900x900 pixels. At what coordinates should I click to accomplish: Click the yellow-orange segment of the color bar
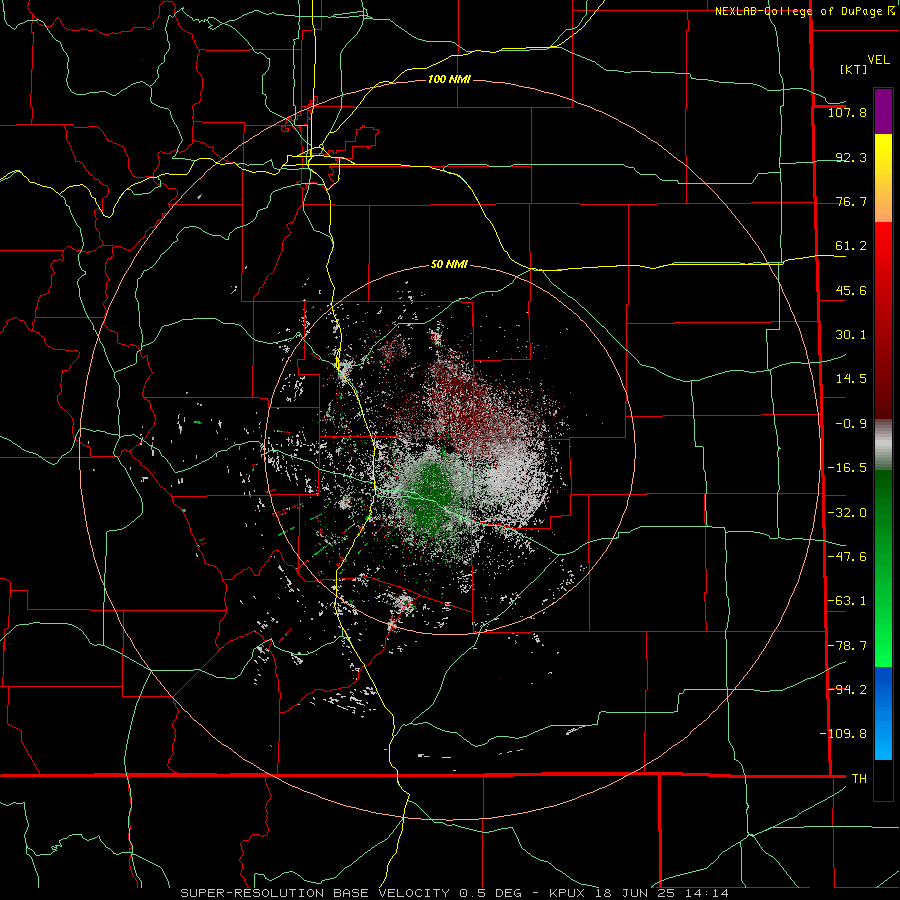click(x=883, y=178)
